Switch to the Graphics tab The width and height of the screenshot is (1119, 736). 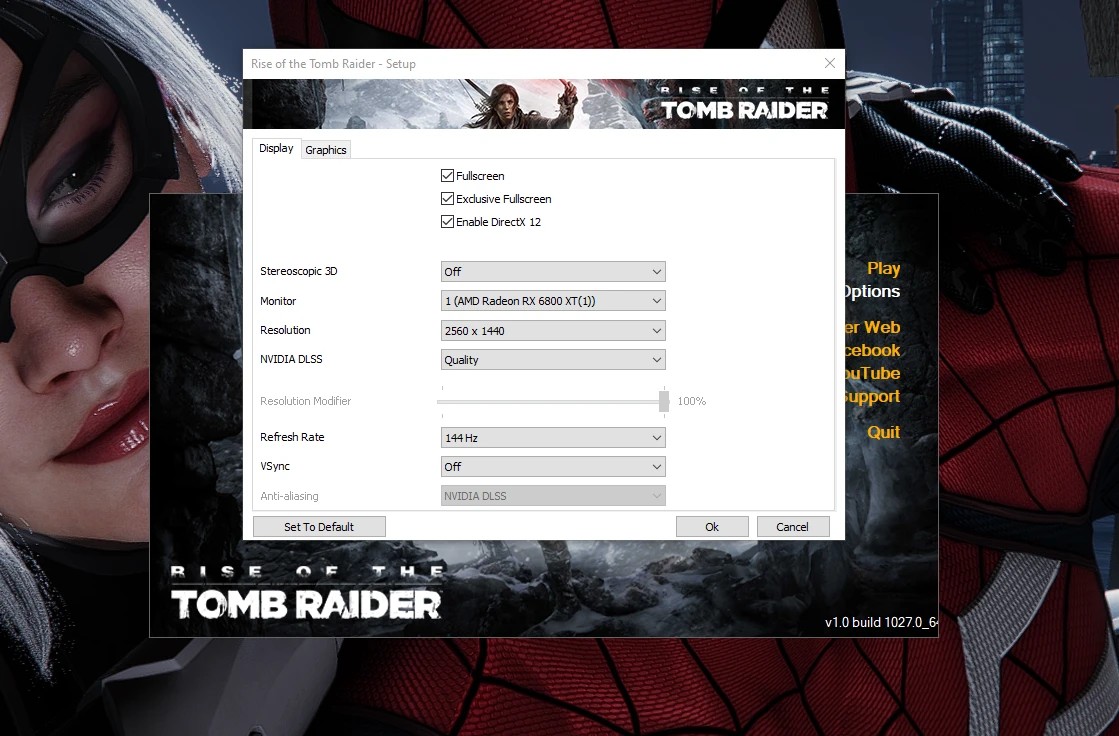[325, 150]
